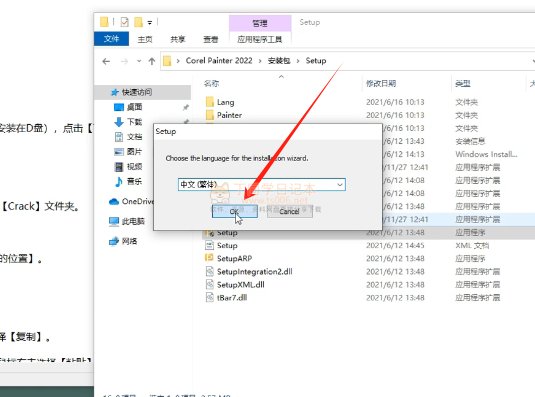Open the 查看 ribbon tab
535x397 pixels.
[x=211, y=39]
